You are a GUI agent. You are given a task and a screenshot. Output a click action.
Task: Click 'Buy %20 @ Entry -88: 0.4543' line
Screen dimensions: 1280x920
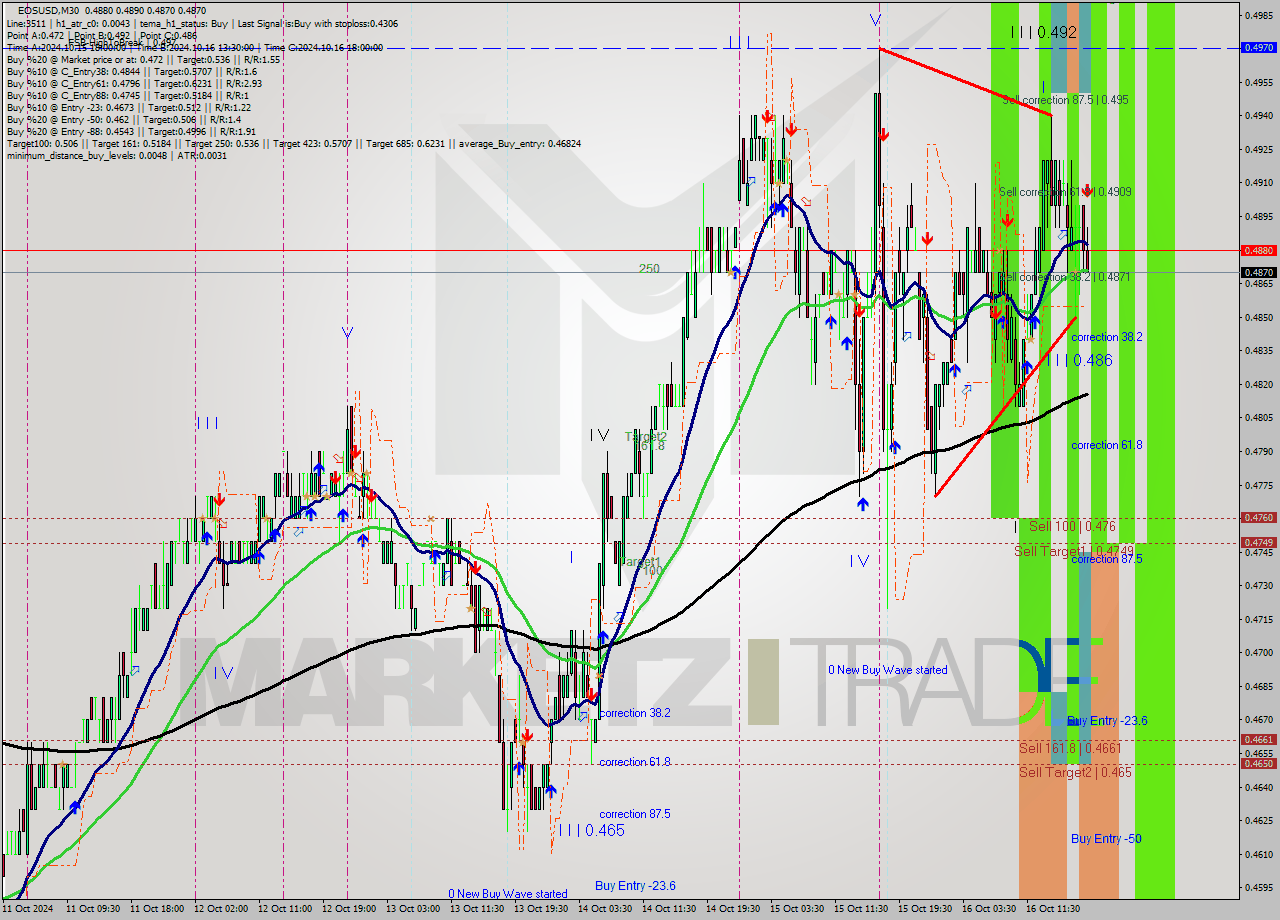[x=131, y=132]
